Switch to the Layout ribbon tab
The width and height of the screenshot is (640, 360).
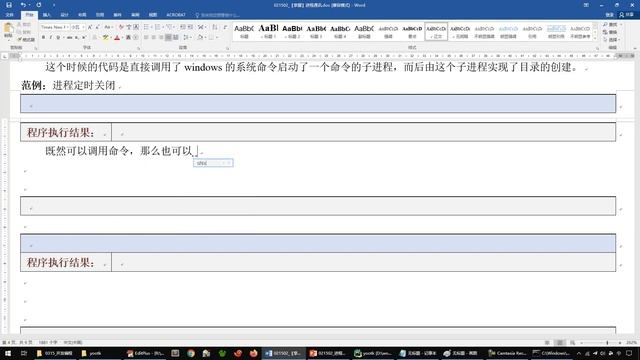click(82, 15)
